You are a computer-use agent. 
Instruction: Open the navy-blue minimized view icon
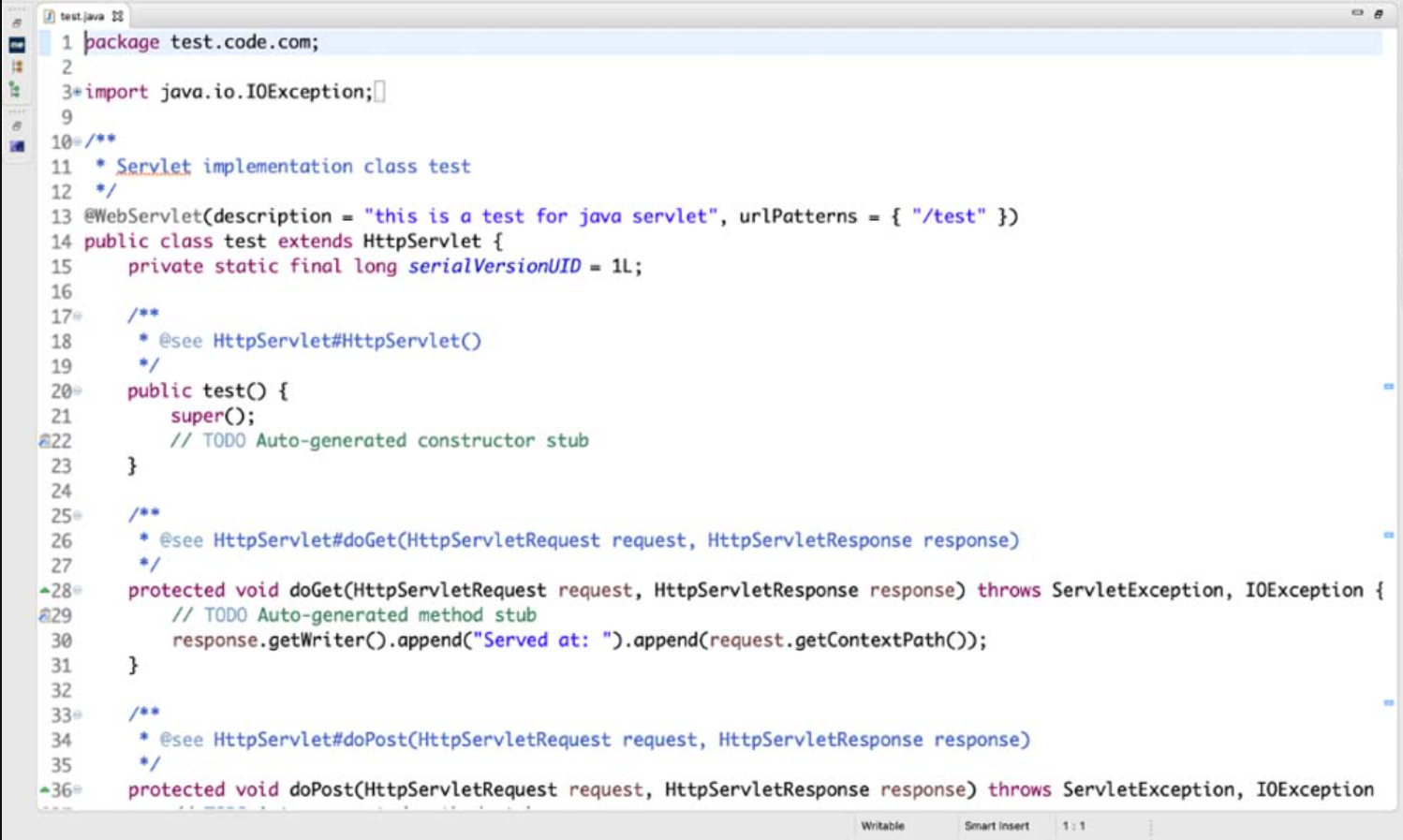(x=17, y=44)
